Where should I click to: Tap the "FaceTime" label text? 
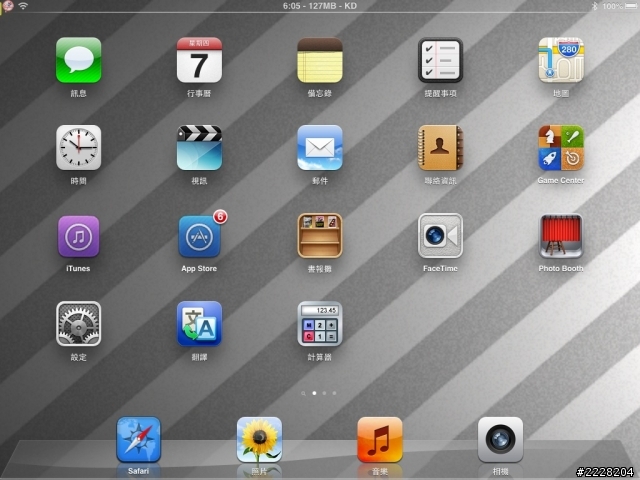pyautogui.click(x=440, y=269)
